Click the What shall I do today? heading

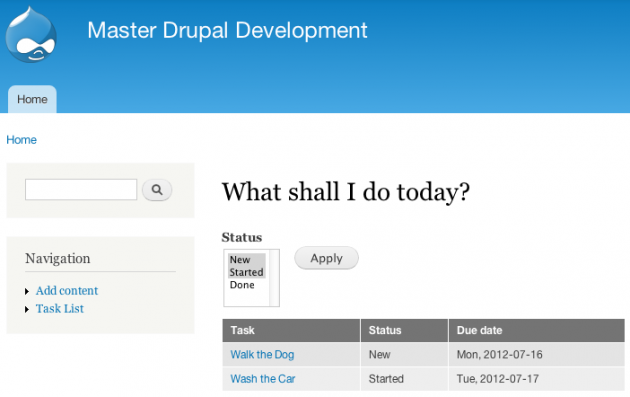click(x=346, y=192)
